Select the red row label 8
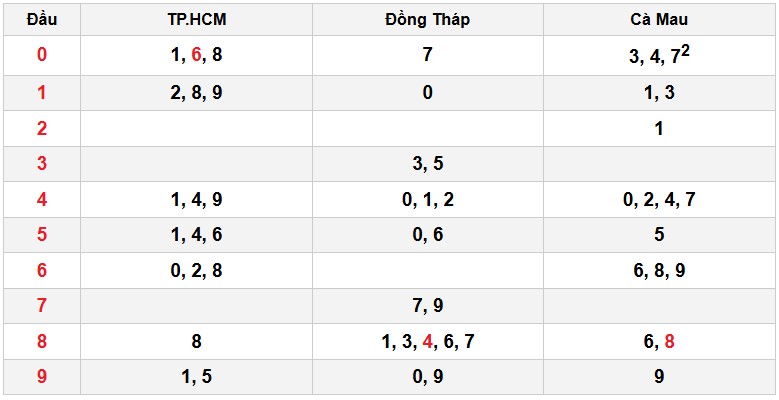779x400 pixels. click(x=41, y=342)
